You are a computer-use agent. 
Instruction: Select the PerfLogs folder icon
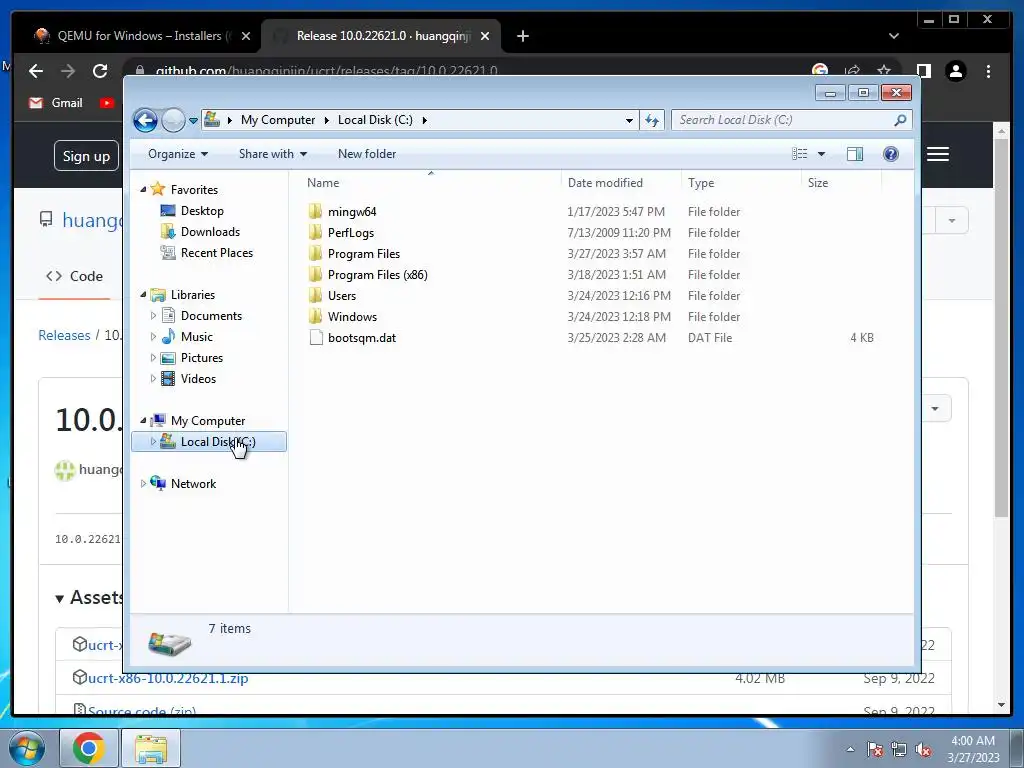315,232
